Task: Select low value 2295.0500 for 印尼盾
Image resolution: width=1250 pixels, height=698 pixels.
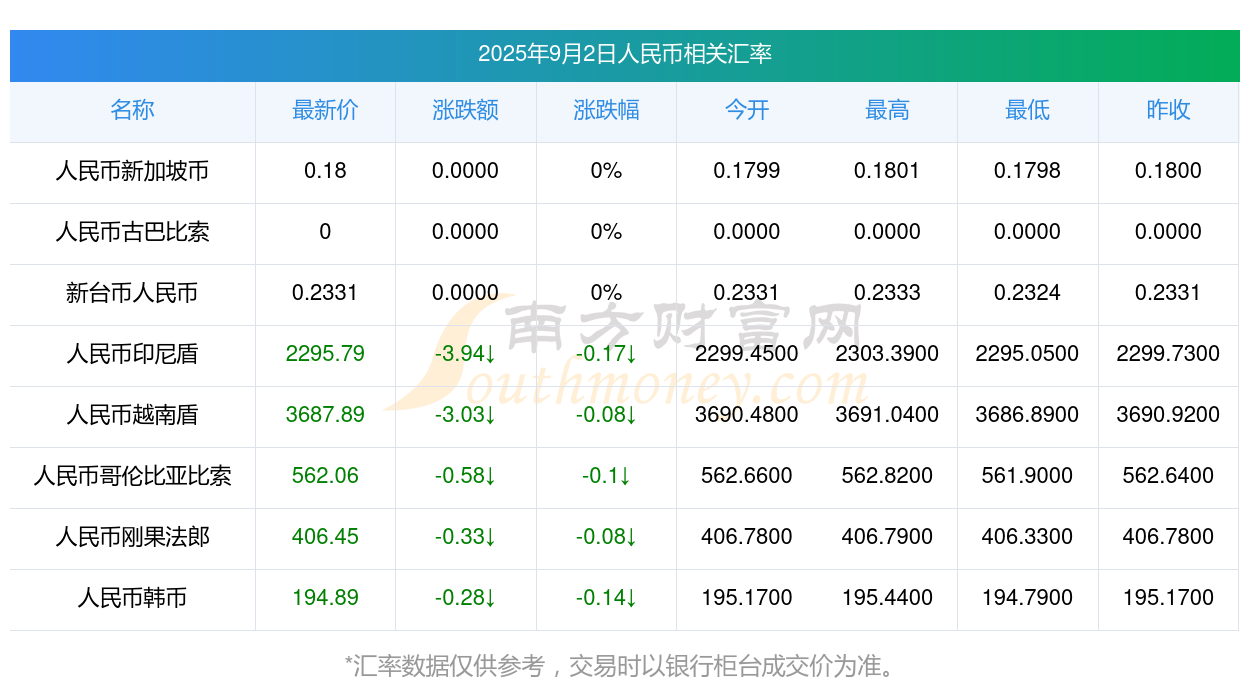Action: (1027, 354)
